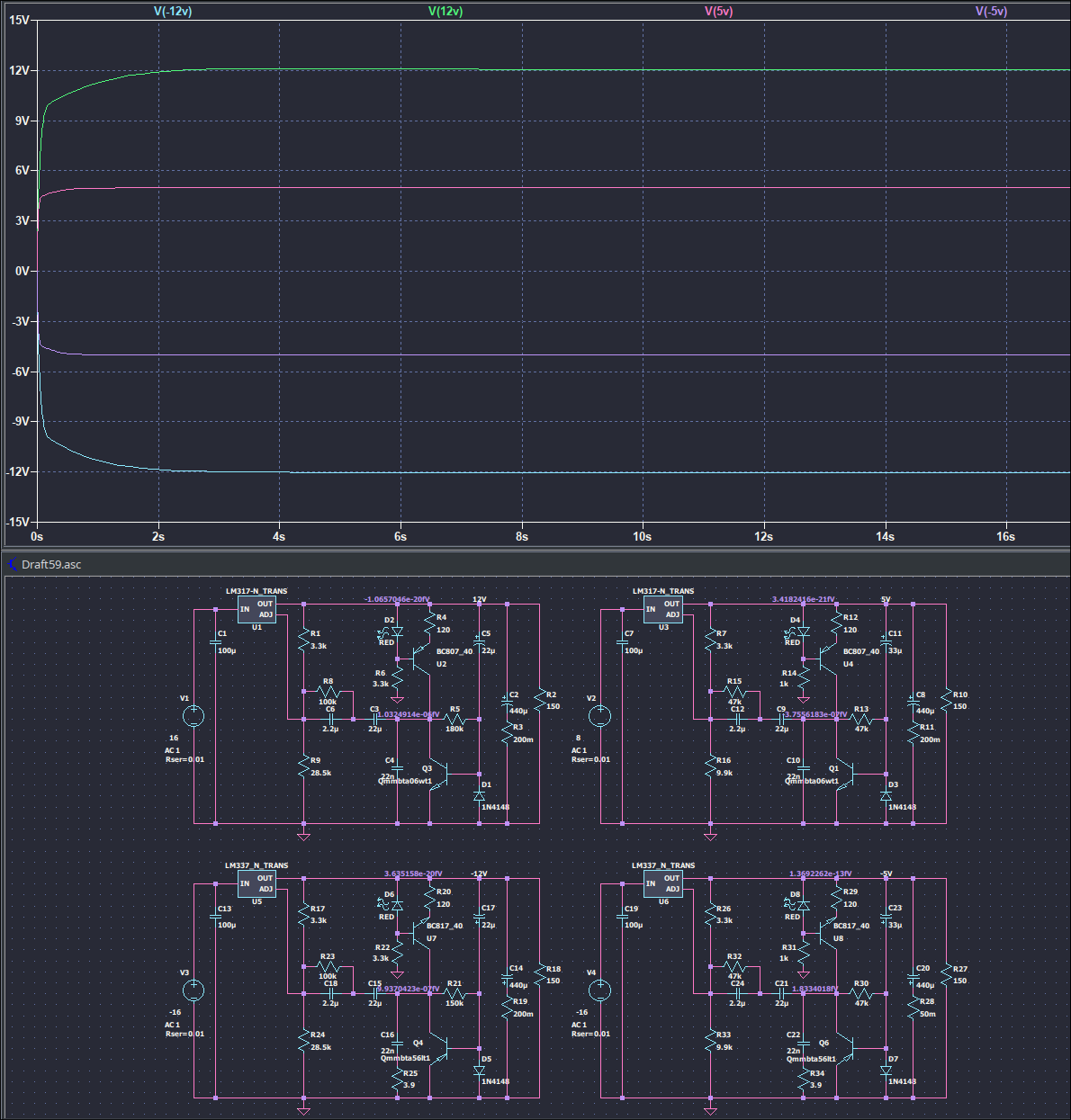Select the Q6 transistor symbol
This screenshot has width=1071, height=1120.
pos(846,1047)
